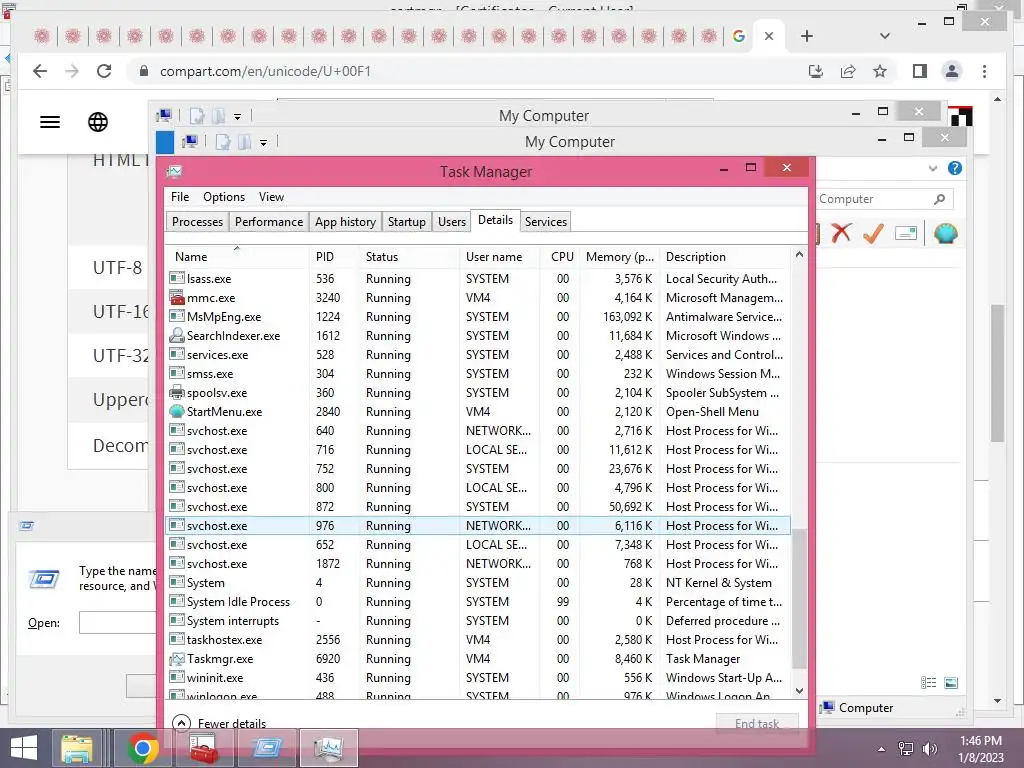The image size is (1024, 768).
Task: Click the Chrome address bar URL
Action: tap(265, 71)
